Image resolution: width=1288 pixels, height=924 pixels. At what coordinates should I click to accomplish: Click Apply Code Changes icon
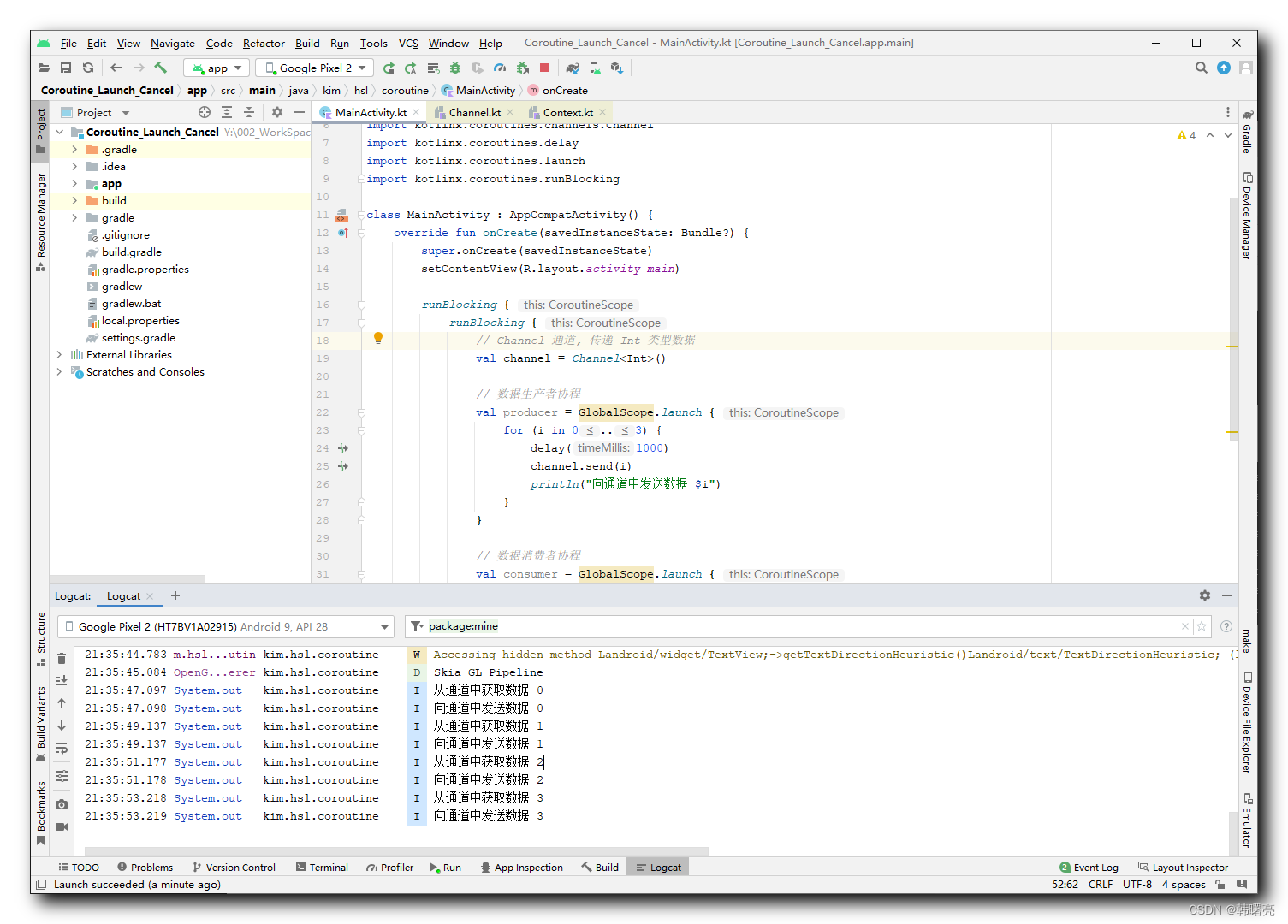click(x=433, y=68)
